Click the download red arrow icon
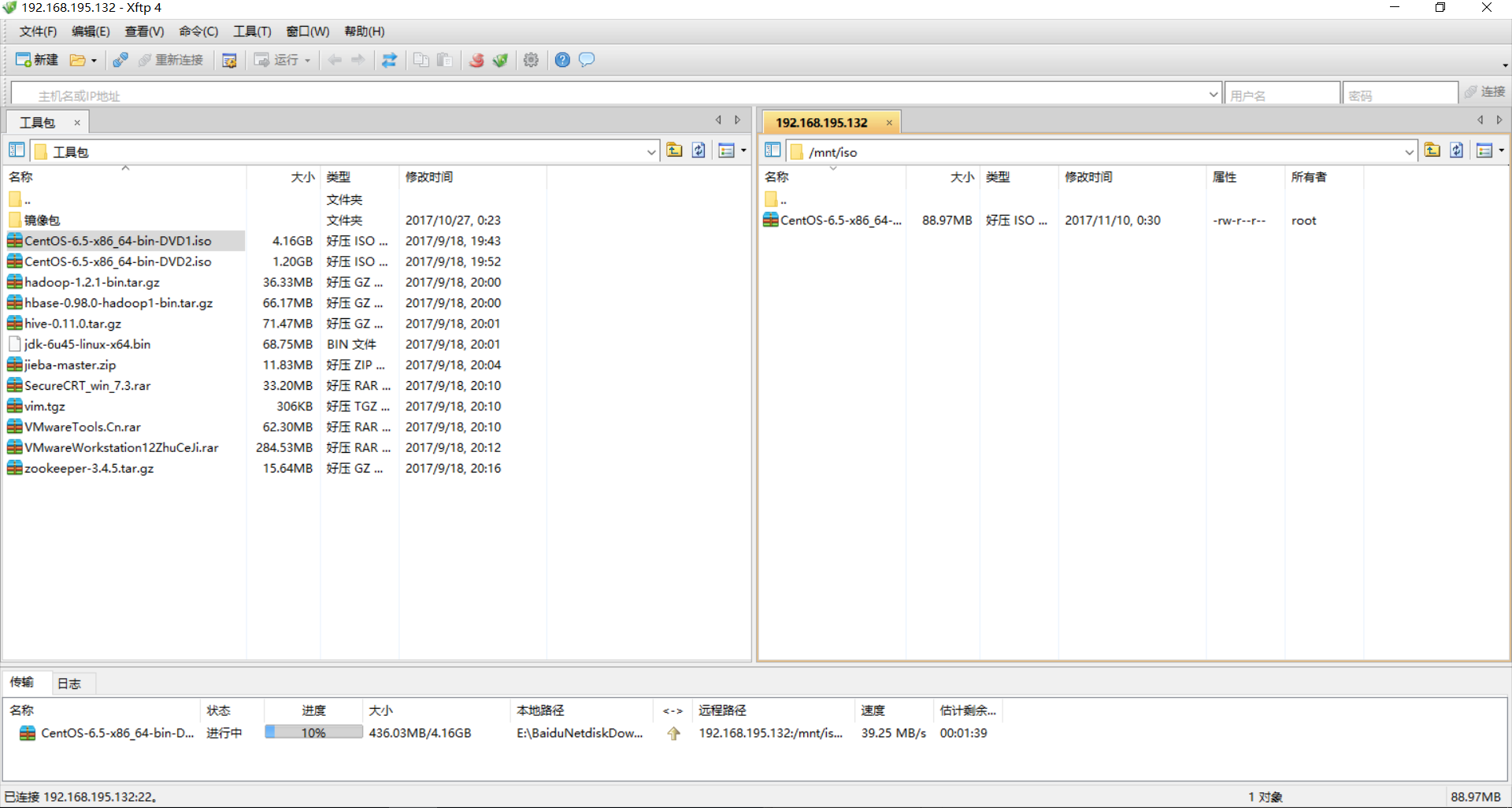The width and height of the screenshot is (1512, 808). point(476,60)
